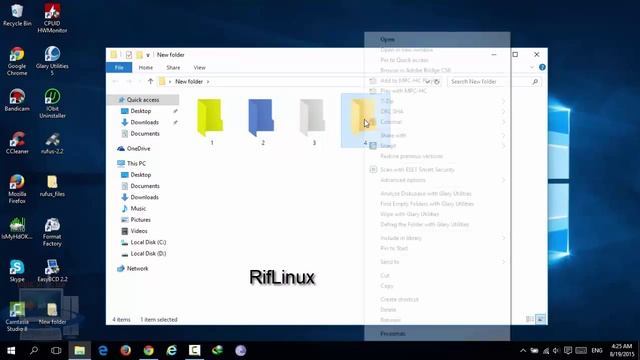Viewport: 640px width, 360px height.
Task: Open Customize Quick Access Toolbar dropdown
Action: pos(148,55)
